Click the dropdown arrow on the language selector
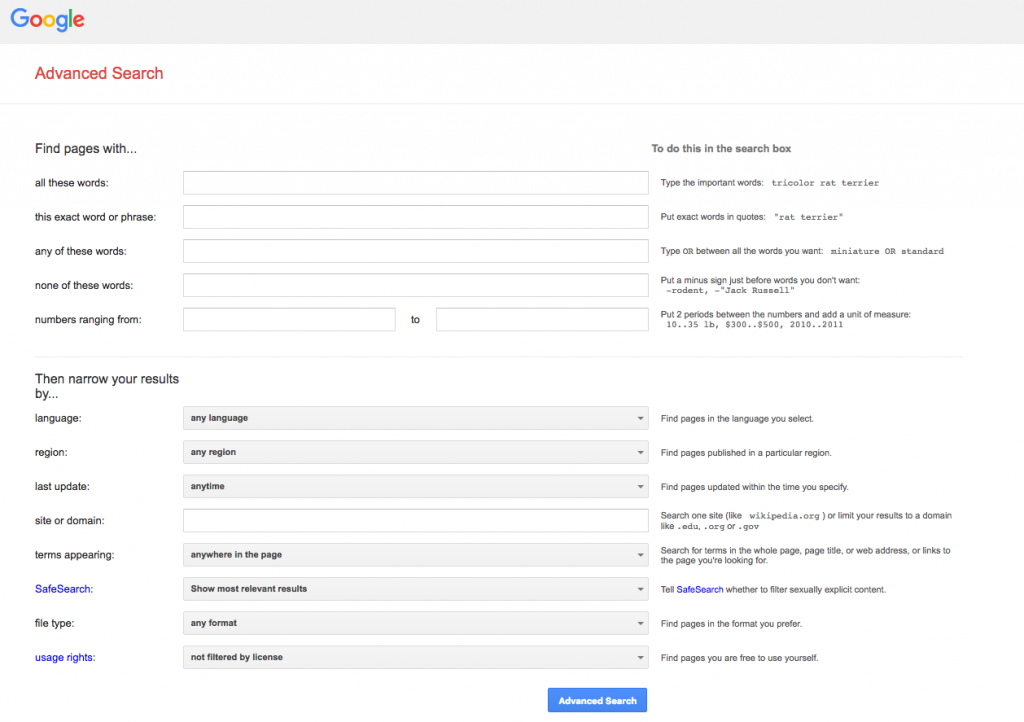The width and height of the screenshot is (1024, 722). (639, 418)
